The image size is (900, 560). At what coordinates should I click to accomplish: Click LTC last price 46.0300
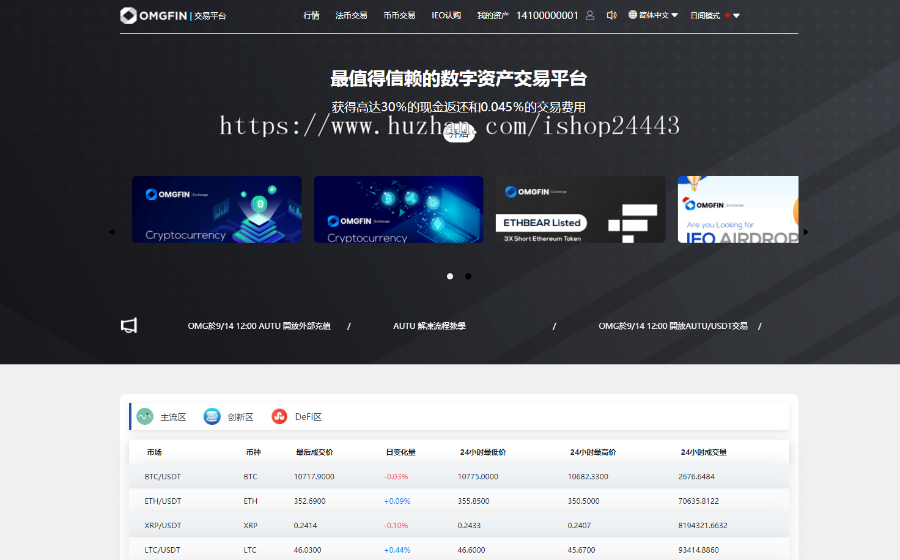[x=307, y=550]
